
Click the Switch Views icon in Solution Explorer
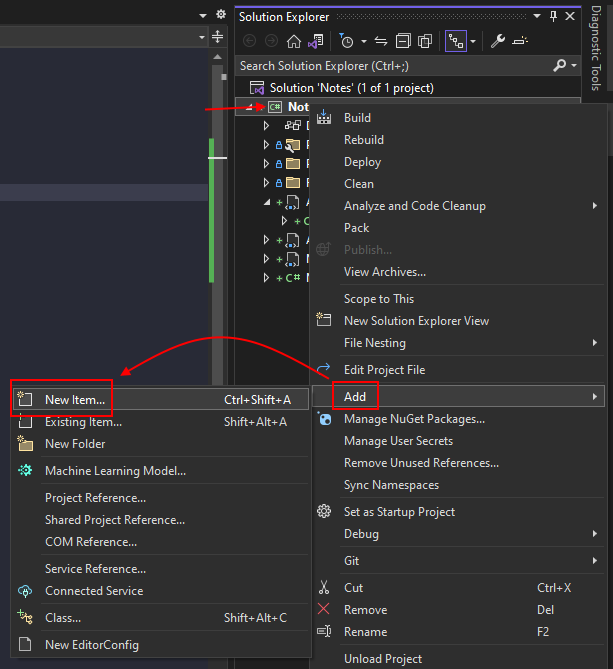pyautogui.click(x=316, y=41)
